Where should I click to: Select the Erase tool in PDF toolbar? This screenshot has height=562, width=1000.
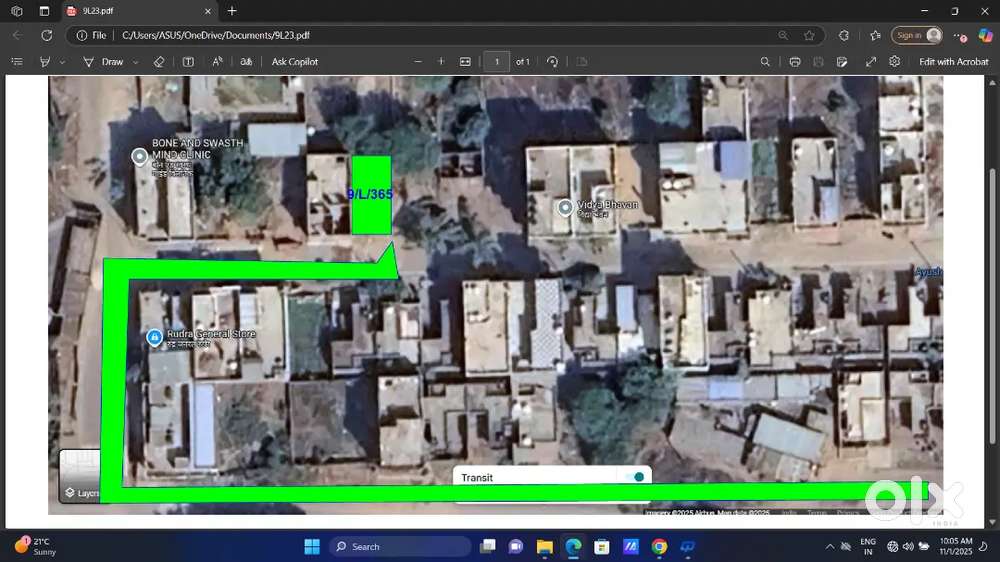tap(159, 62)
